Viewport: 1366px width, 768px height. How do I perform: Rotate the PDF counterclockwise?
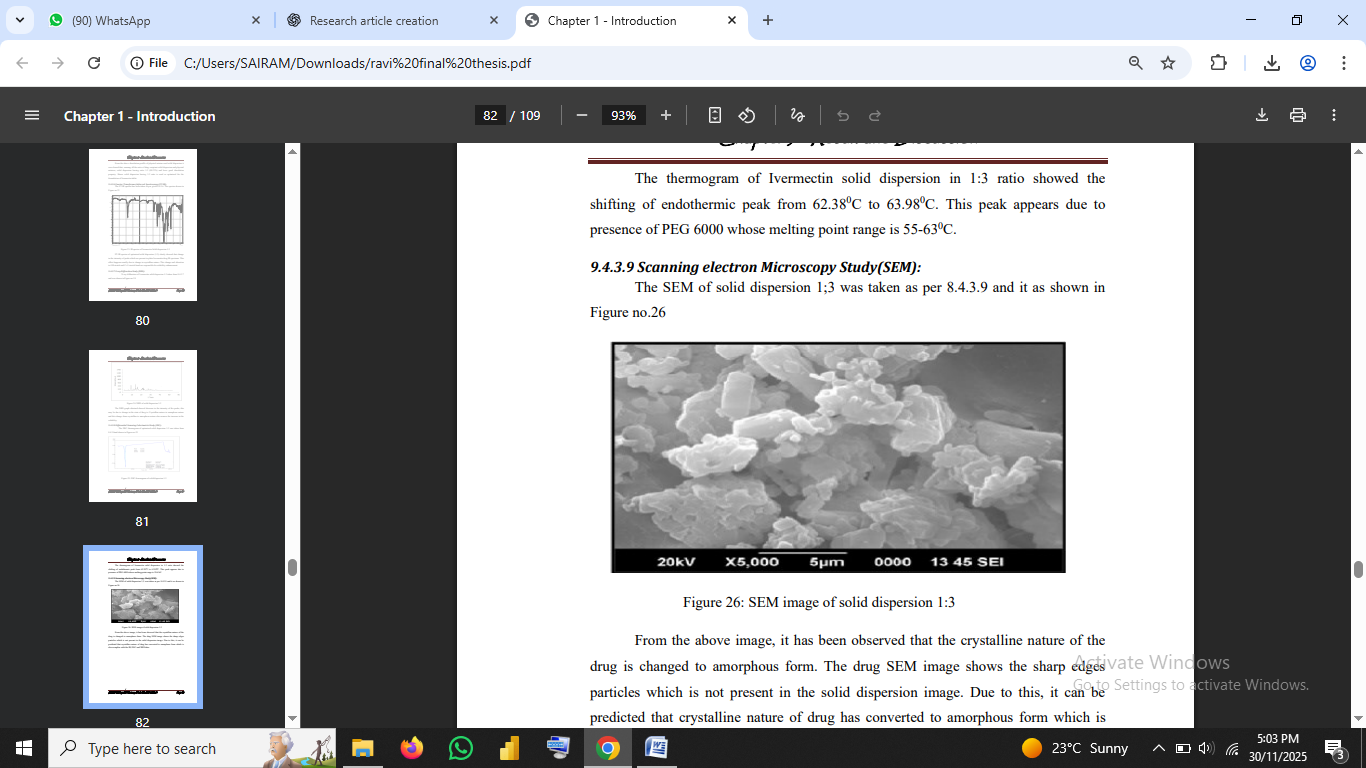[747, 116]
